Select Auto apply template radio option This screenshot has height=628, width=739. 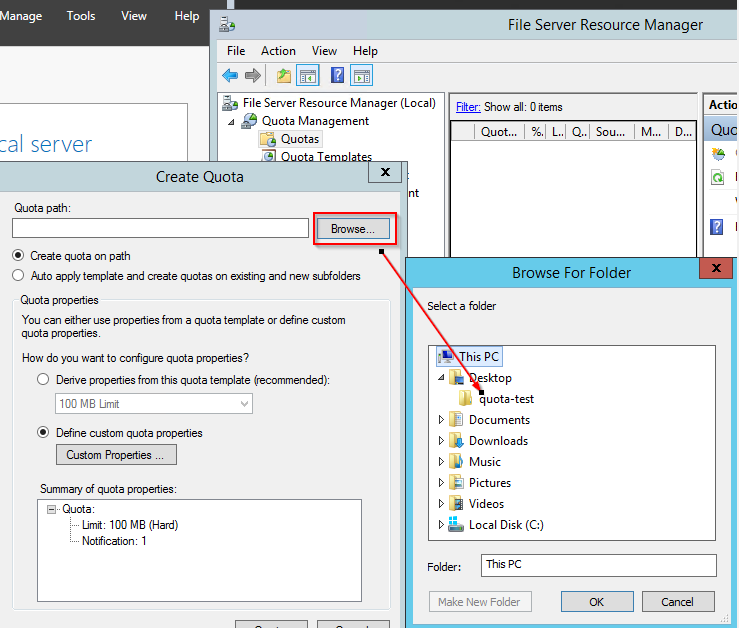point(18,275)
